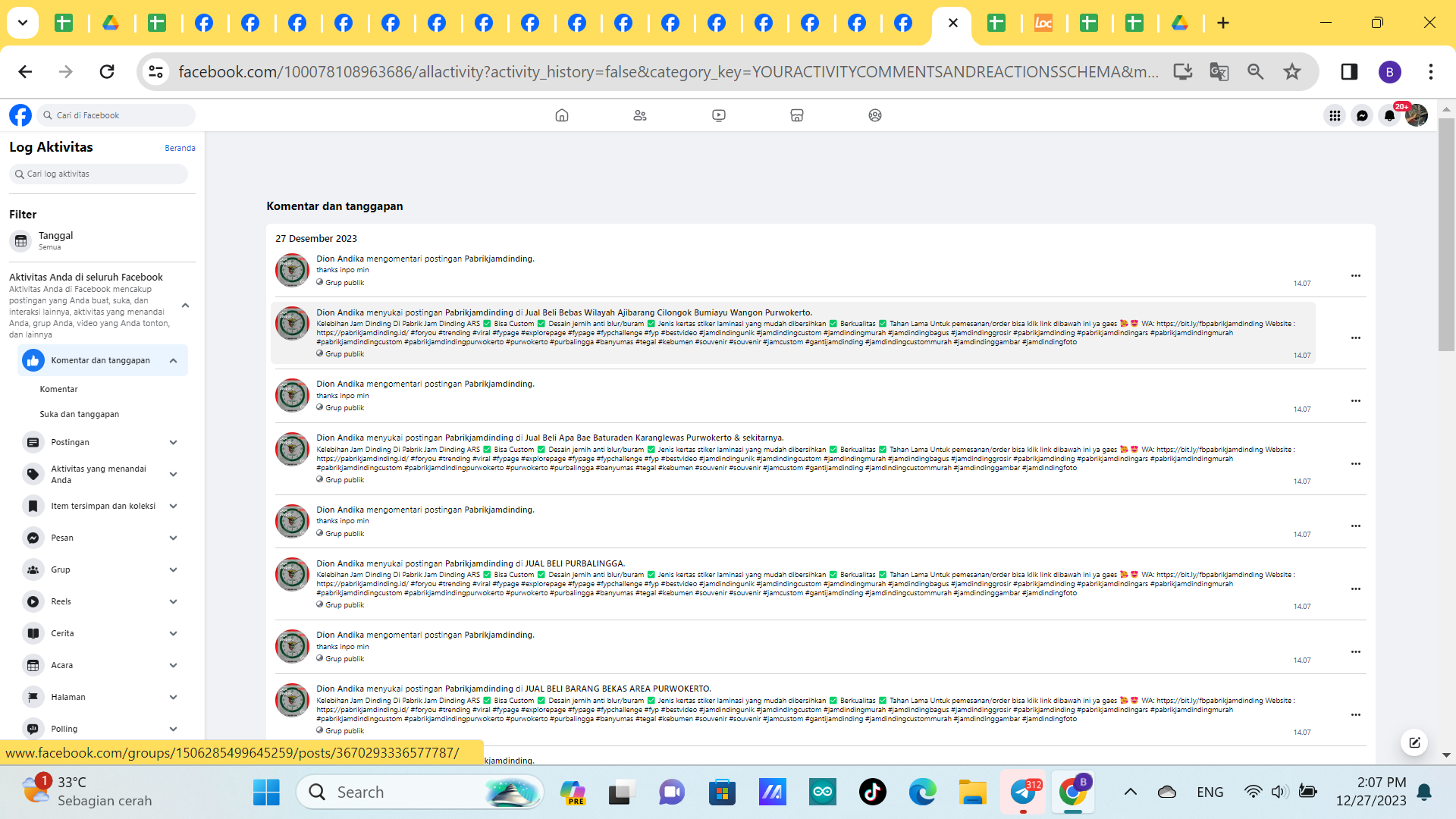The image size is (1456, 819).
Task: Select Suka dan tanggapan filter
Action: 80,414
